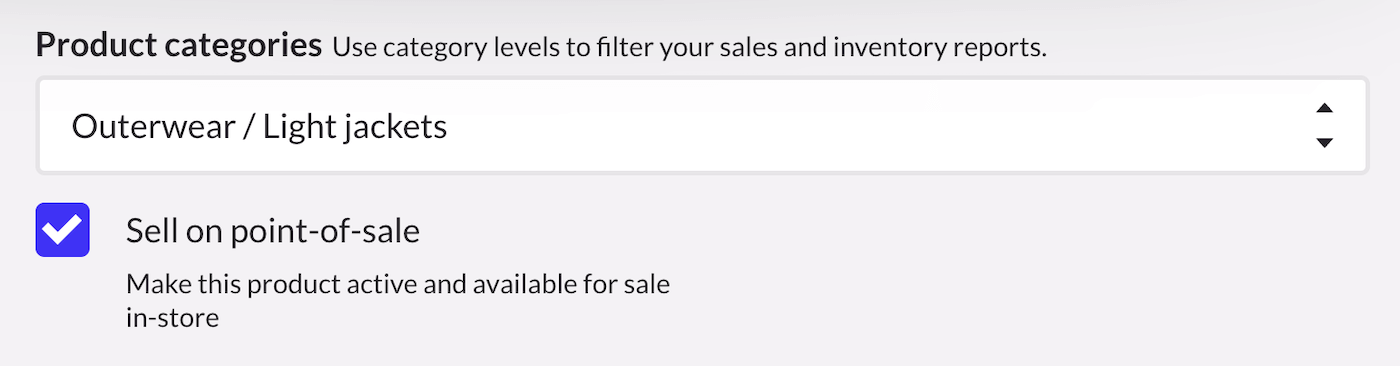Uncheck the Sell on point-of-sale checkbox

(63, 230)
